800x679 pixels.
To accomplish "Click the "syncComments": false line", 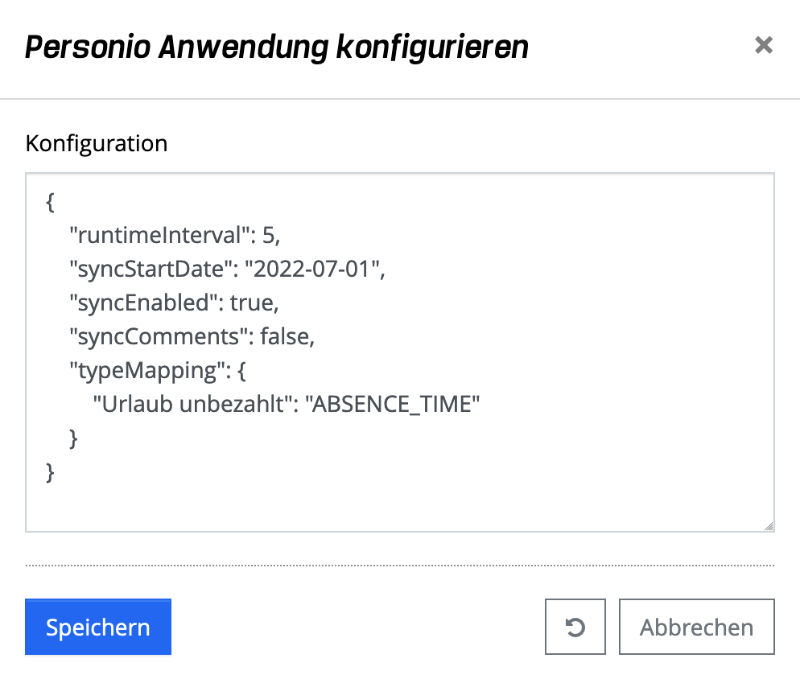I will [192, 337].
